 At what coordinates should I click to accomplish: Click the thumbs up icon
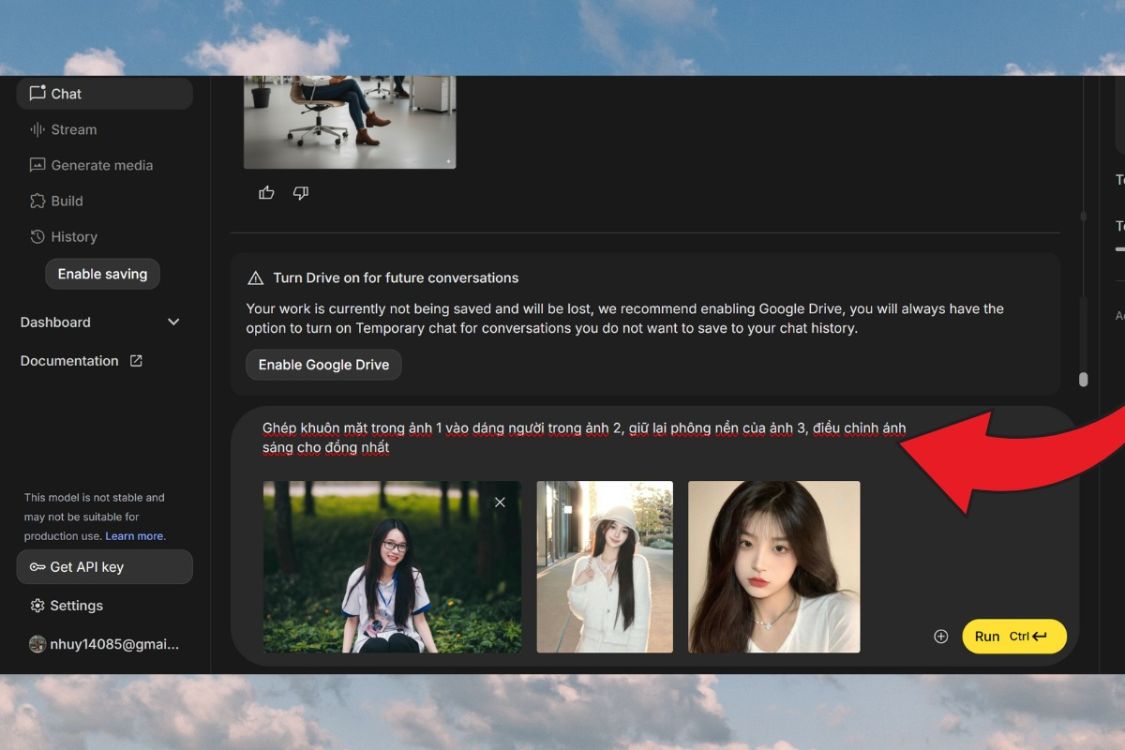266,193
